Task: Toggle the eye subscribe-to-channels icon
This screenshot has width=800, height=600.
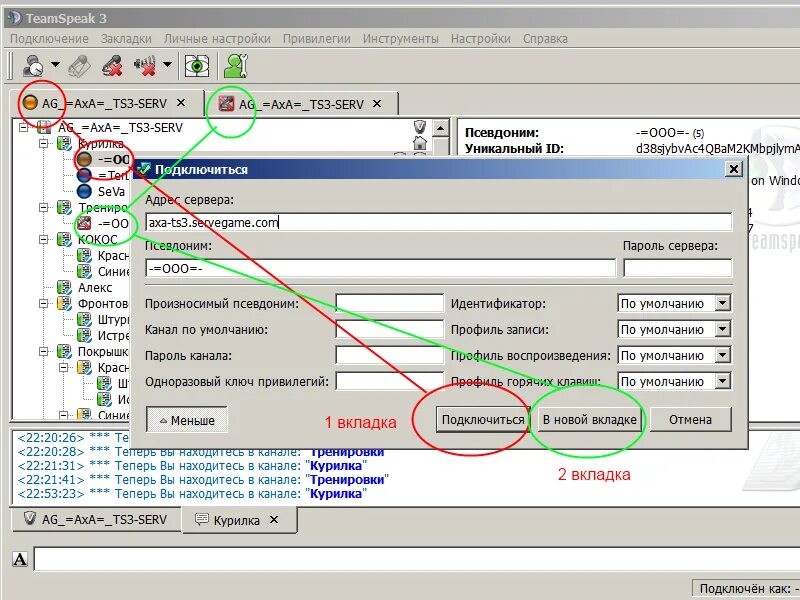Action: (197, 65)
